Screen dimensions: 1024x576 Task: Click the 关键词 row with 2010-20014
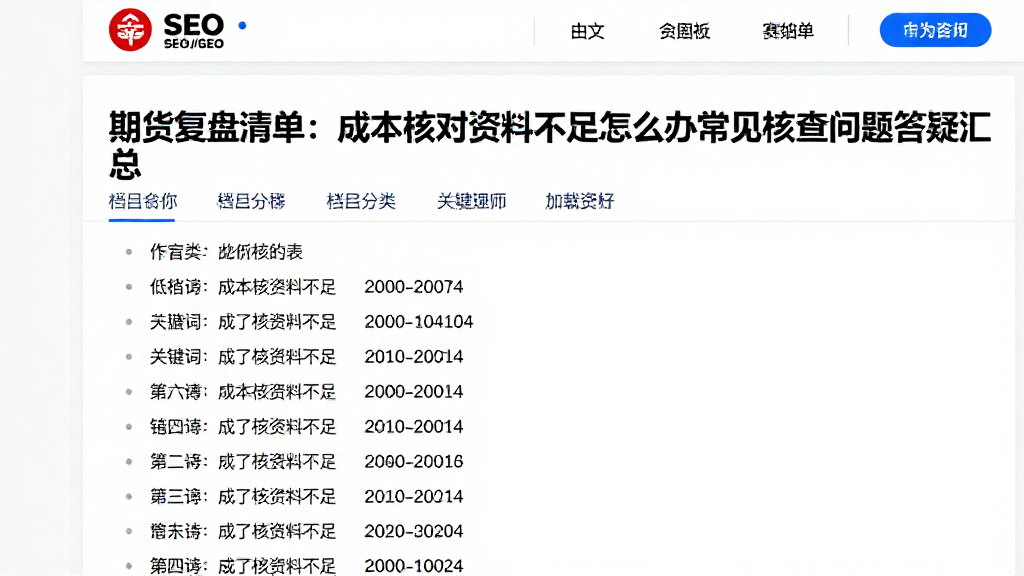tap(306, 357)
